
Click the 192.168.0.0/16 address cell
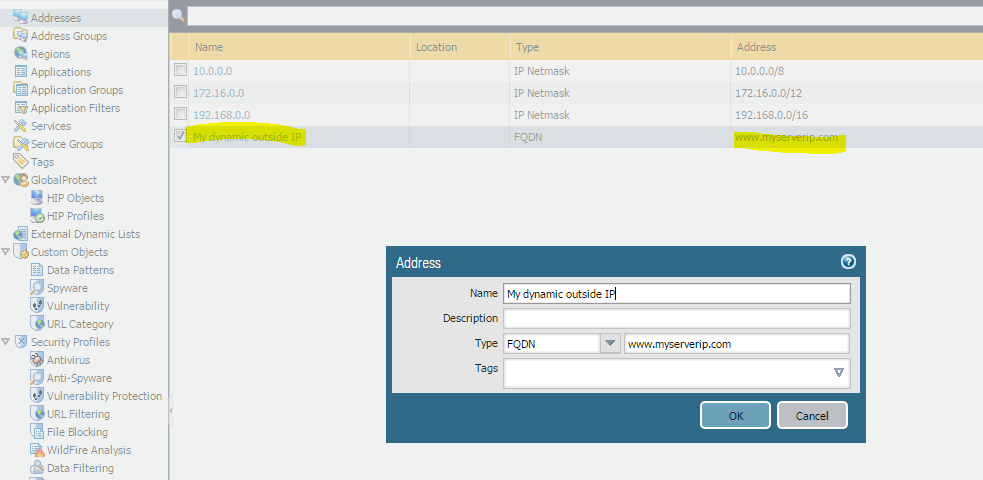tap(857, 115)
